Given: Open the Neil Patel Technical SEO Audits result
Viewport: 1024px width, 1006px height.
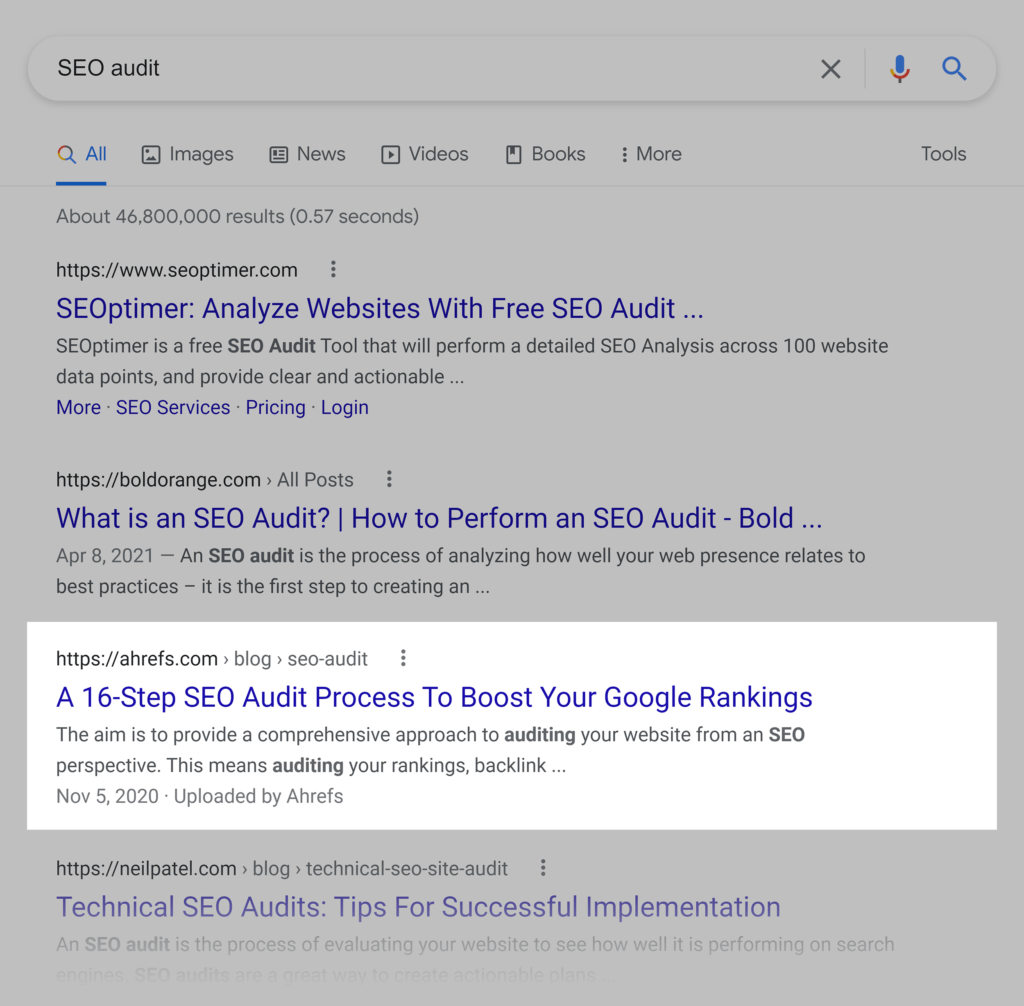Looking at the screenshot, I should (418, 907).
